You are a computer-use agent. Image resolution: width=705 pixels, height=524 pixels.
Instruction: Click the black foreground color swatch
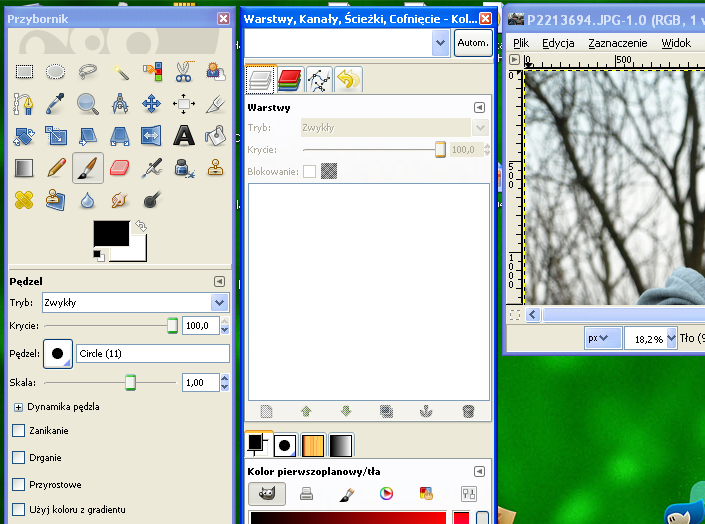(x=109, y=232)
